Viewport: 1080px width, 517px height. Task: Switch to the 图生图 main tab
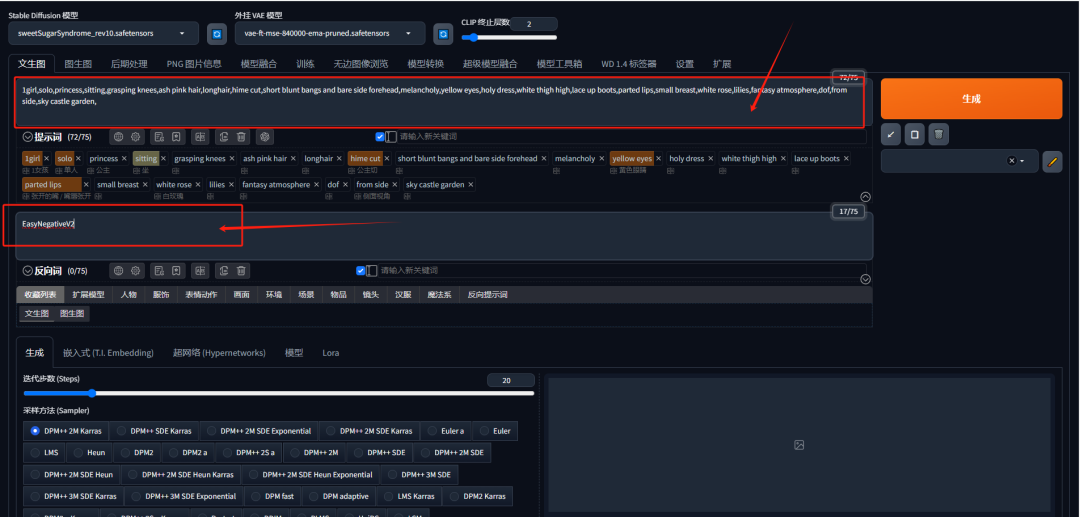[x=78, y=64]
